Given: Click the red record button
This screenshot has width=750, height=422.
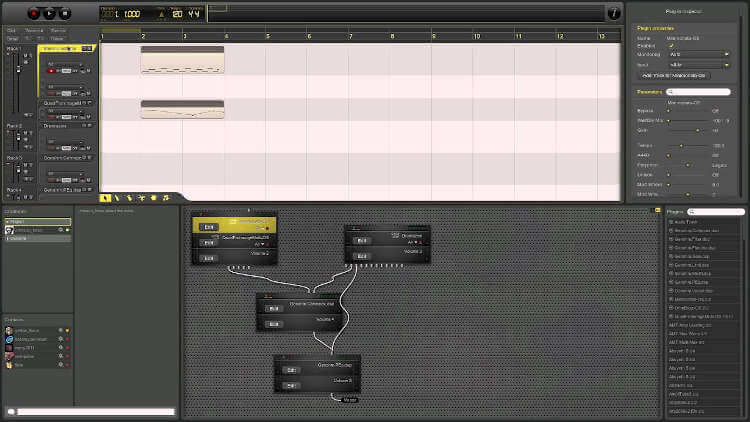Looking at the screenshot, I should (x=34, y=14).
